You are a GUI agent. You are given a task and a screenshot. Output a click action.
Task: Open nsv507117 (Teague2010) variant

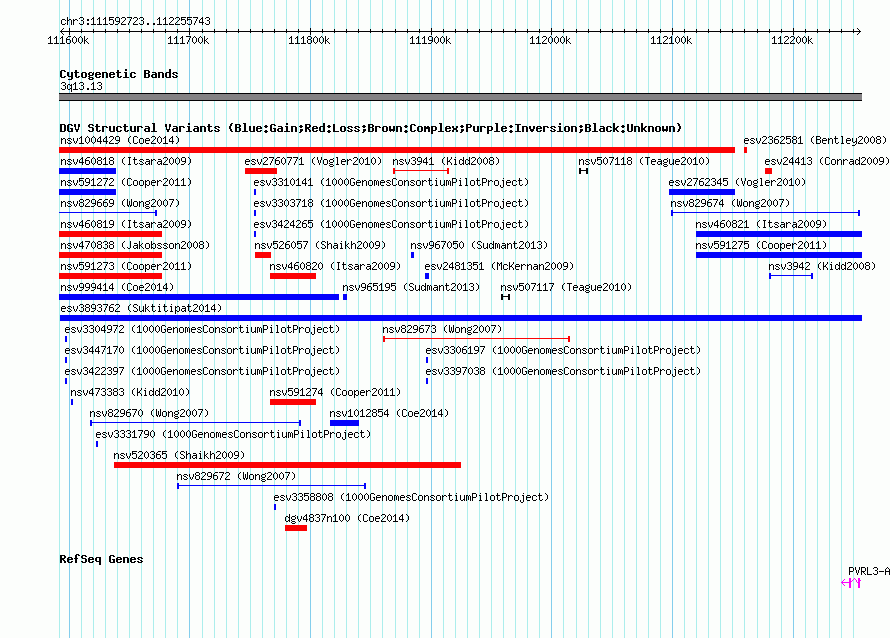coord(566,287)
